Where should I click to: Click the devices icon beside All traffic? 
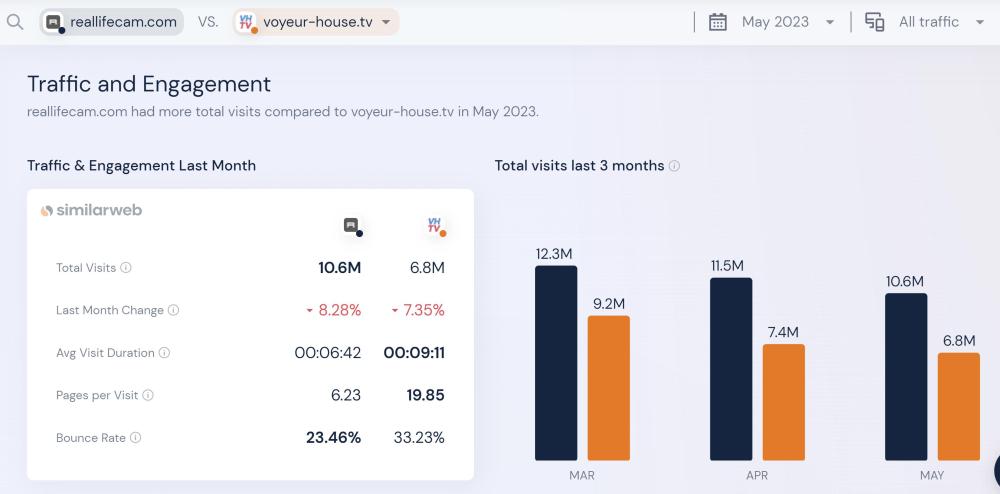(x=874, y=22)
